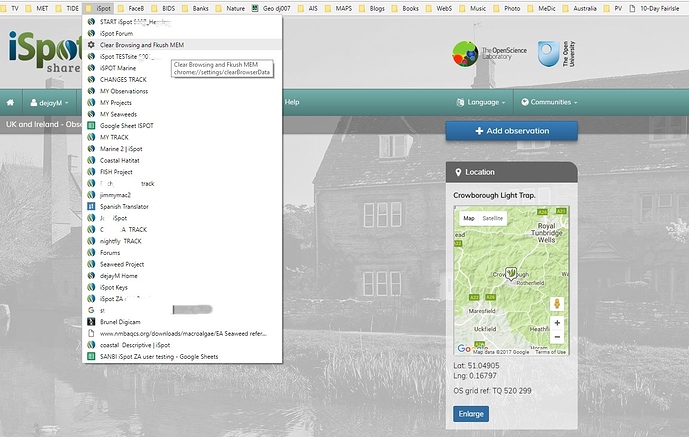Click the icon beside Spanish Translator
This screenshot has width=689, height=437.
tap(91, 206)
